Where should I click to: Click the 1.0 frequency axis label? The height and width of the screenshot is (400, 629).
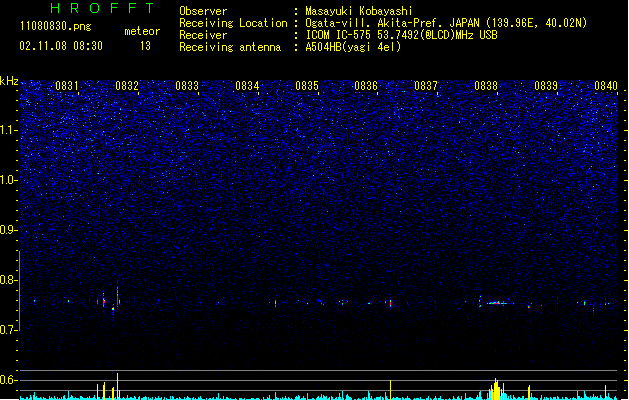[x=9, y=180]
